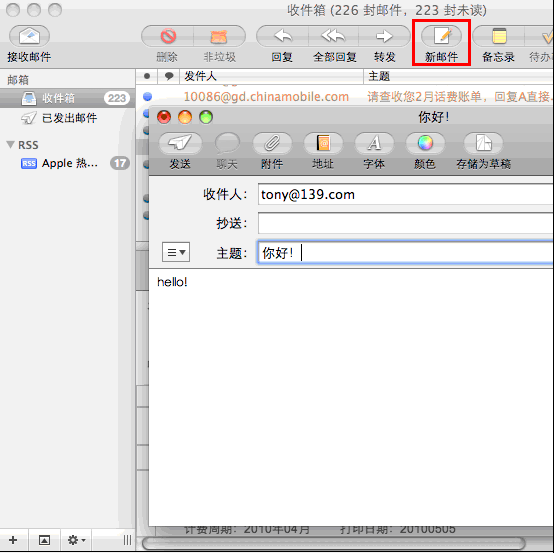Forward message with 转发 arrow

point(384,36)
